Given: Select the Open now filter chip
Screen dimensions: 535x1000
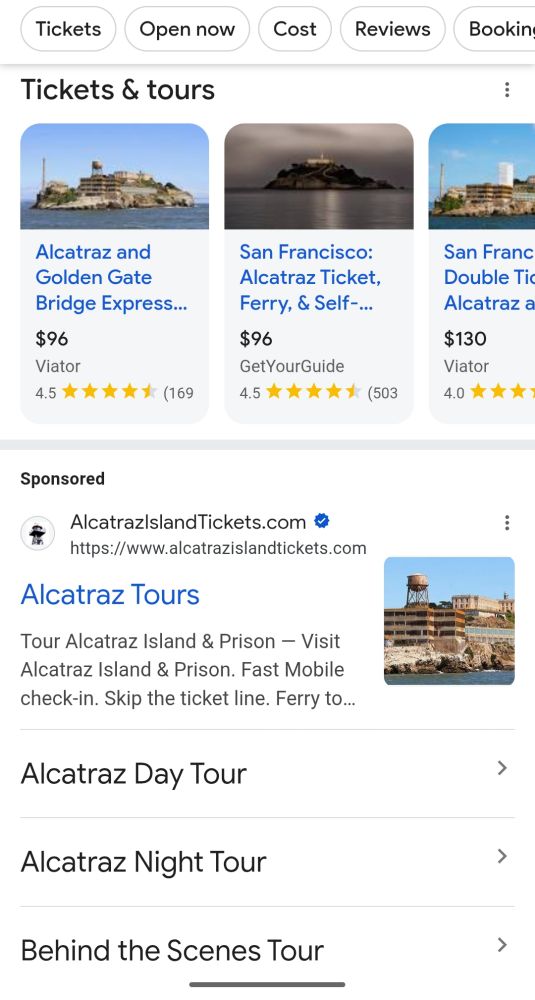Looking at the screenshot, I should pyautogui.click(x=187, y=29).
